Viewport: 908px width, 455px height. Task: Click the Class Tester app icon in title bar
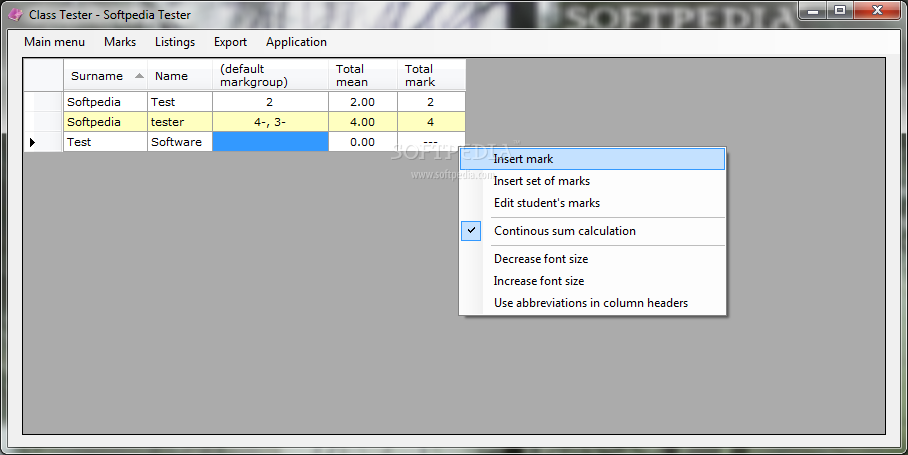[16, 14]
